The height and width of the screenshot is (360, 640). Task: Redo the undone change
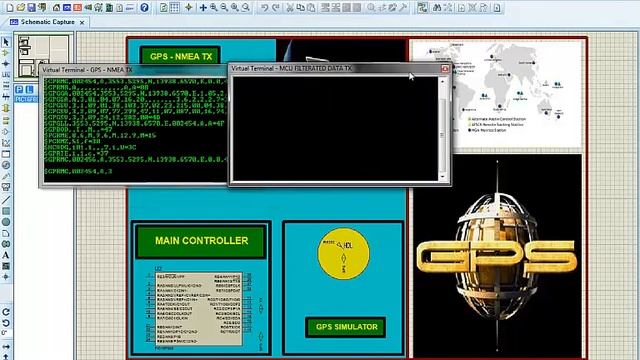tap(276, 7)
